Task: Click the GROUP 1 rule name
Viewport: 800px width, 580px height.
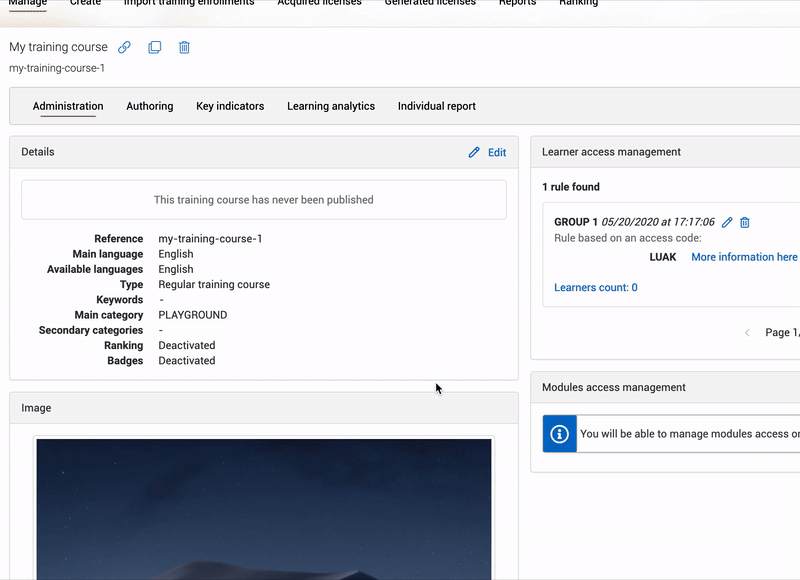Action: click(576, 222)
